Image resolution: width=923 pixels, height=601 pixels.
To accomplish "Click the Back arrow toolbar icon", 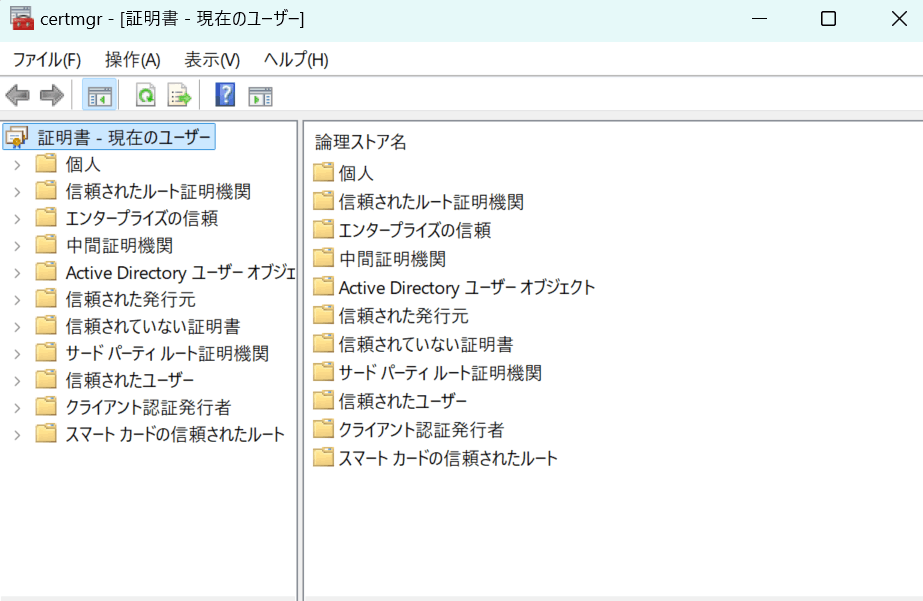I will click(x=18, y=95).
